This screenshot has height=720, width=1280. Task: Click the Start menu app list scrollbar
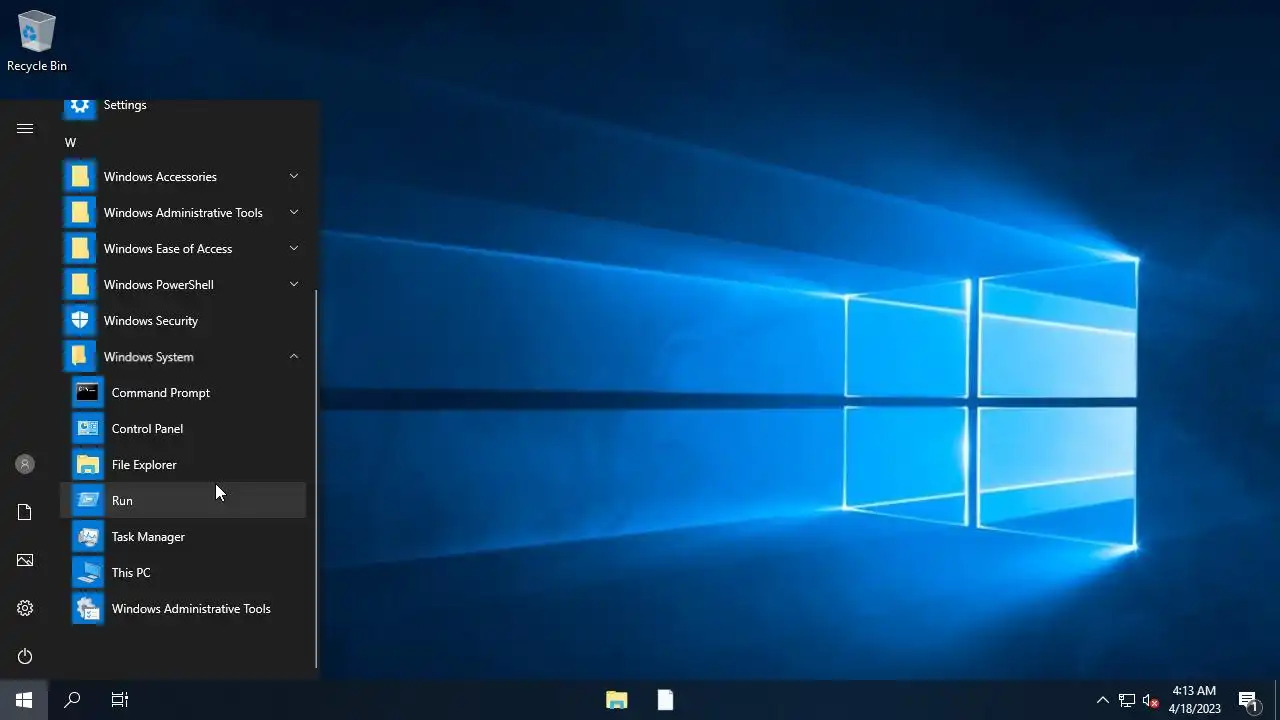pyautogui.click(x=316, y=479)
